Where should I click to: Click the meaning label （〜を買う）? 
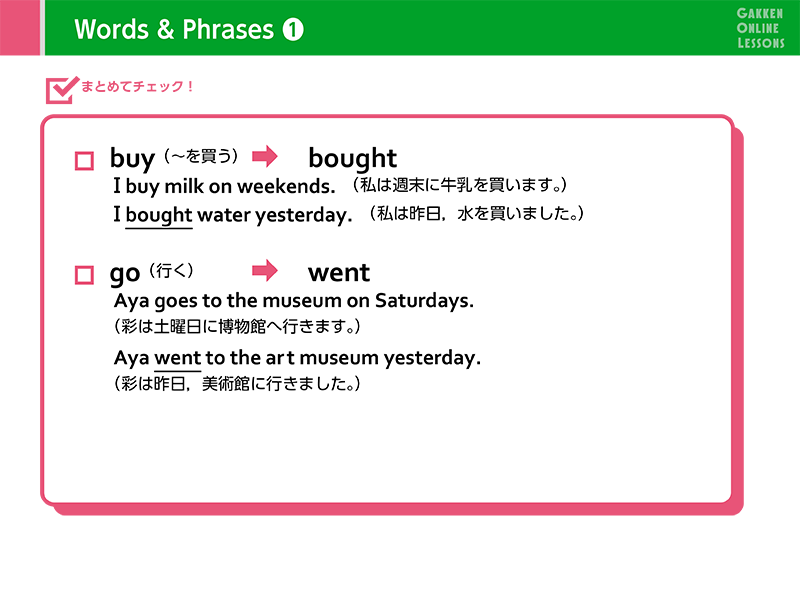tap(201, 155)
